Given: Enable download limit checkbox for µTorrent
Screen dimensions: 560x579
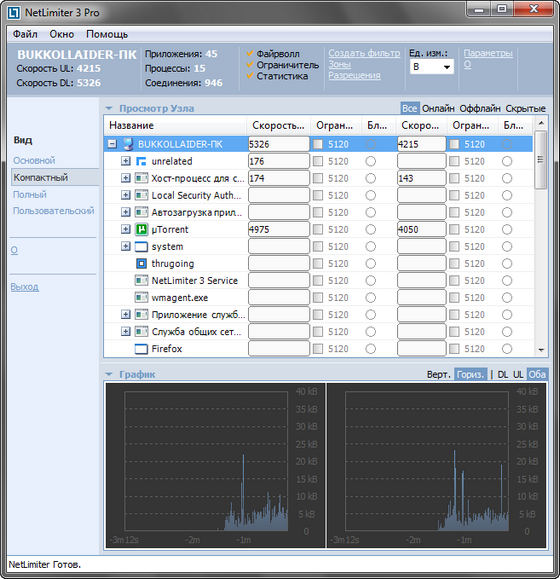Looking at the screenshot, I should (318, 230).
